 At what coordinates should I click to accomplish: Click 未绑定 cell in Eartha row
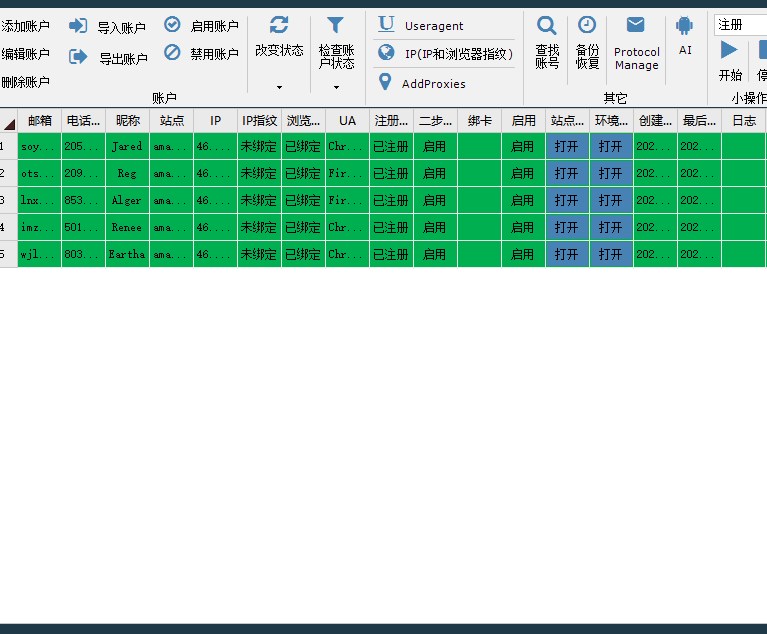pyautogui.click(x=259, y=254)
